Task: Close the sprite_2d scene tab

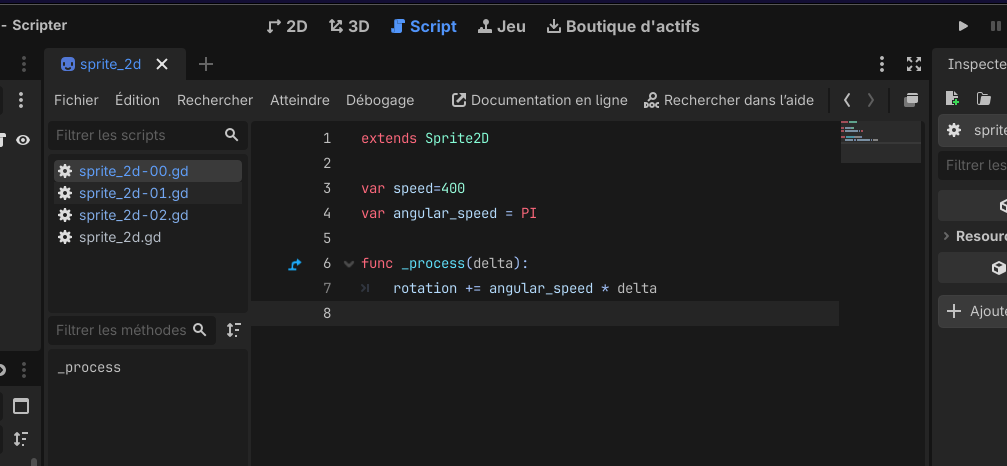Action: 162,64
